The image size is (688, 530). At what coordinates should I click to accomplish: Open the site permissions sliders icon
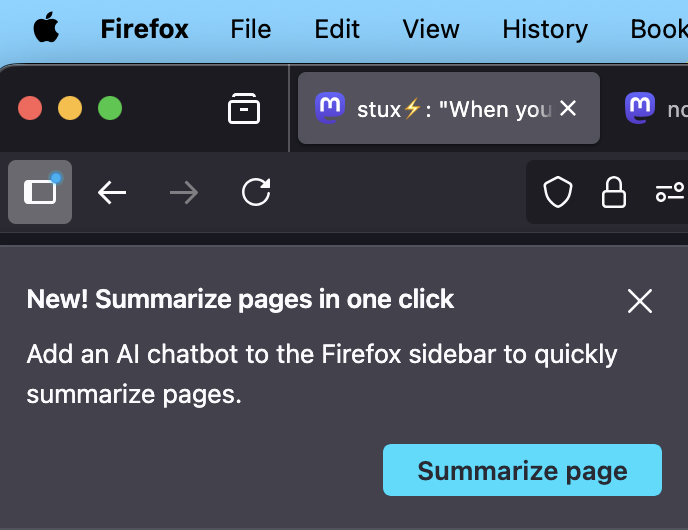tap(670, 192)
